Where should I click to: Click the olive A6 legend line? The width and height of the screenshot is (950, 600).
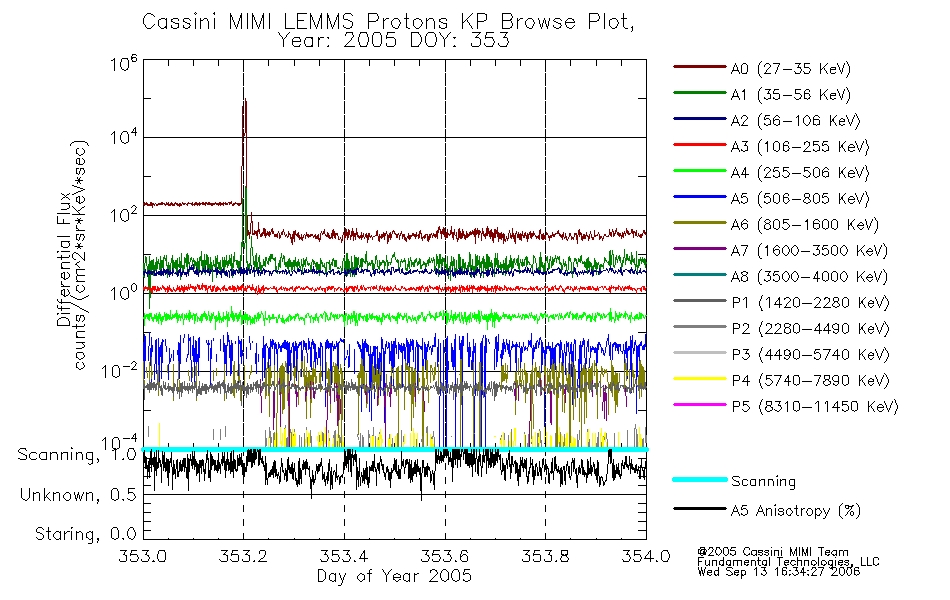pyautogui.click(x=699, y=223)
